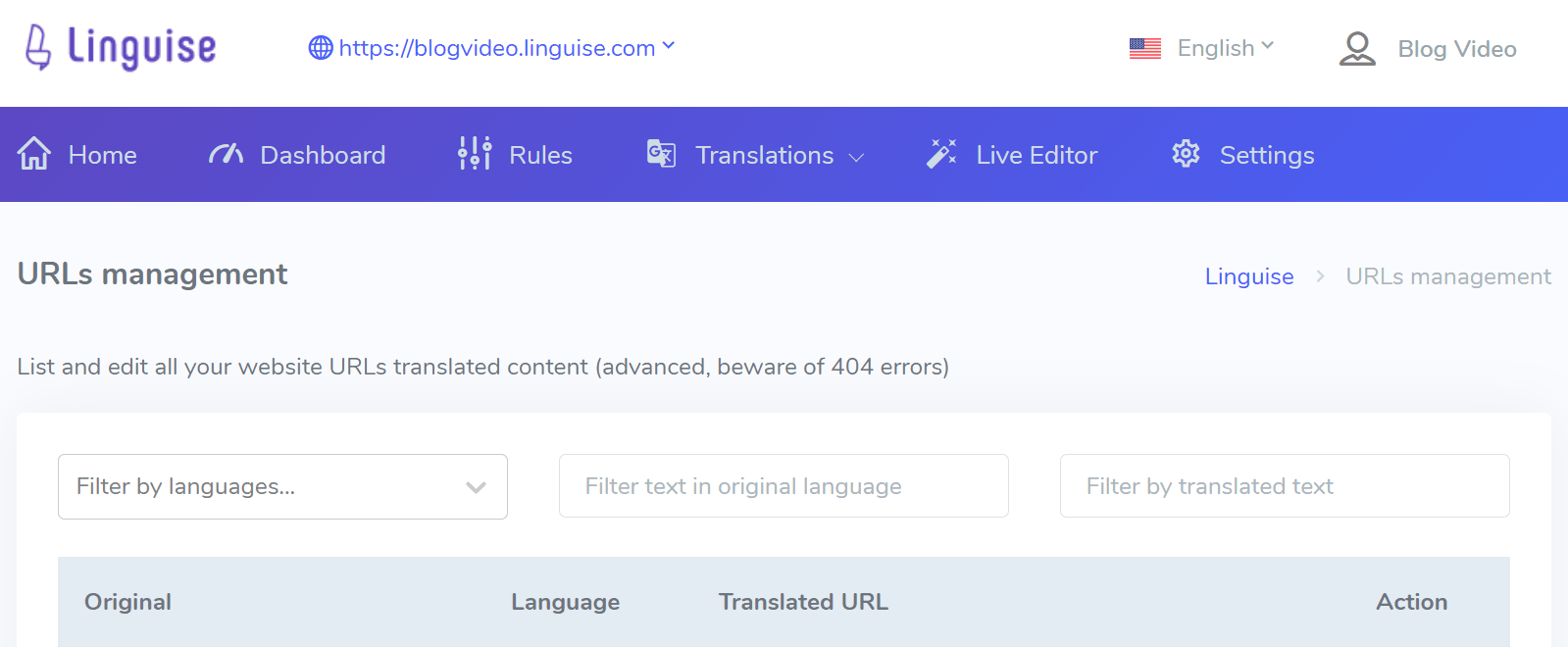Click the Translations translate icon
The height and width of the screenshot is (647, 1568).
click(661, 154)
